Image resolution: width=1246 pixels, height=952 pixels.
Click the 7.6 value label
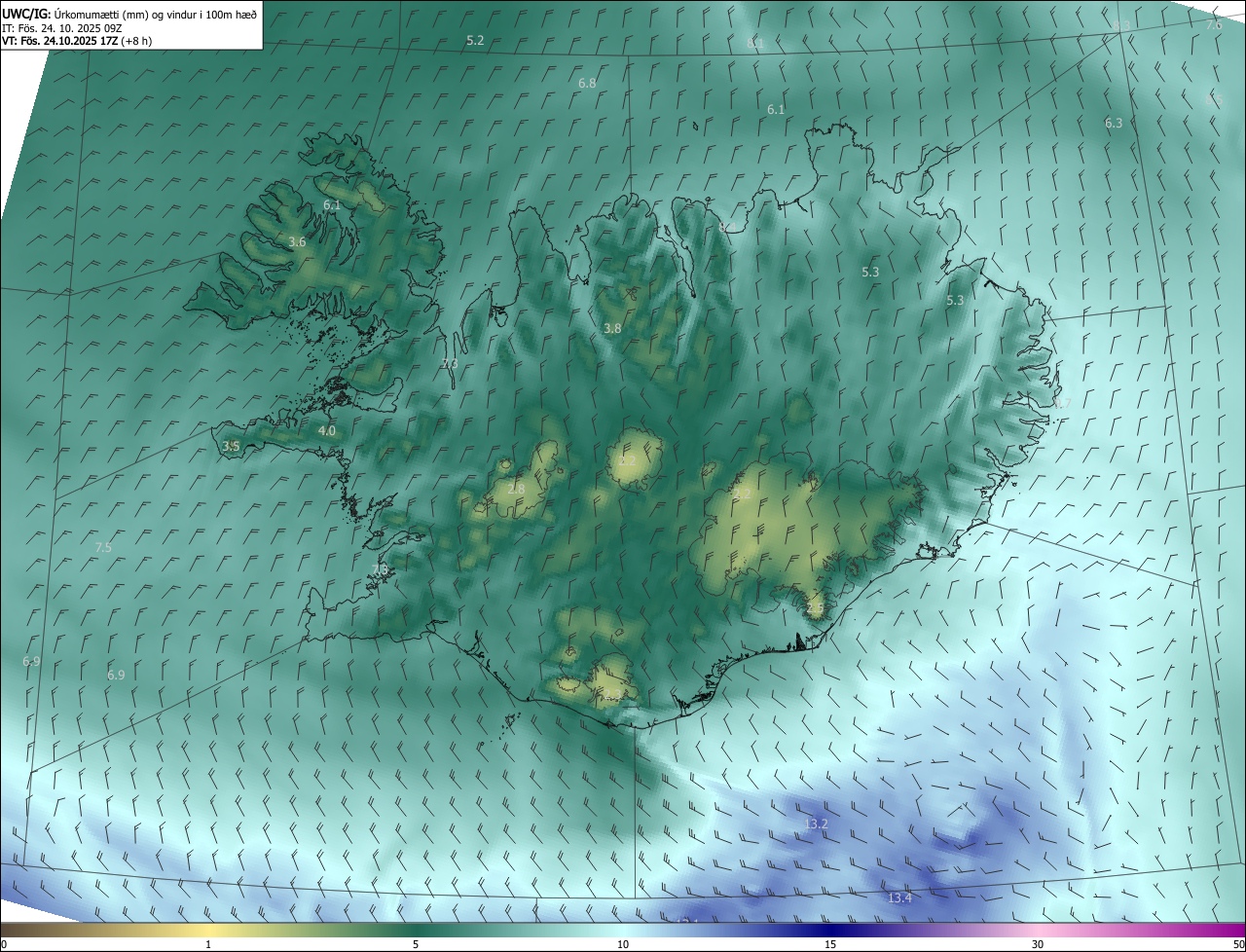click(x=1214, y=25)
